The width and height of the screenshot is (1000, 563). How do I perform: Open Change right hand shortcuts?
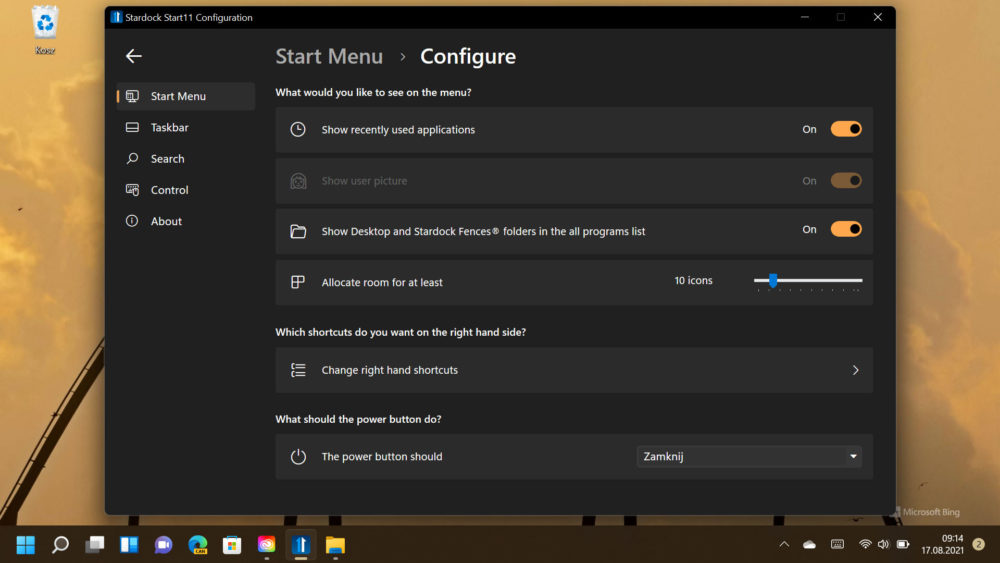tap(574, 370)
